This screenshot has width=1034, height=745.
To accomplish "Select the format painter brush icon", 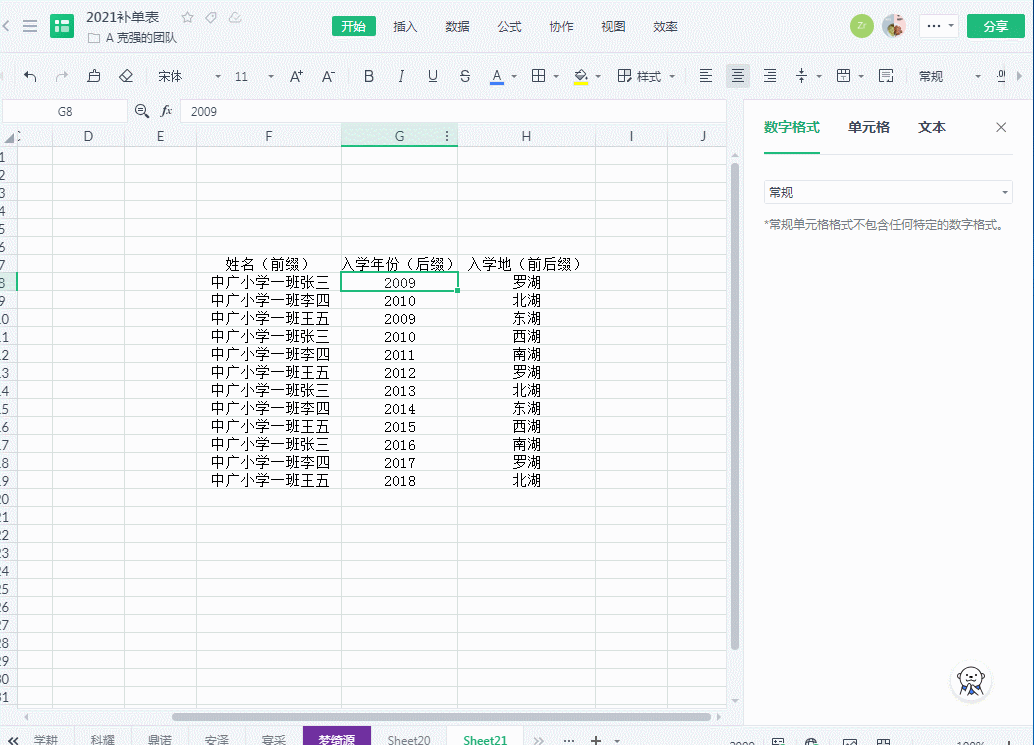I will (x=94, y=76).
